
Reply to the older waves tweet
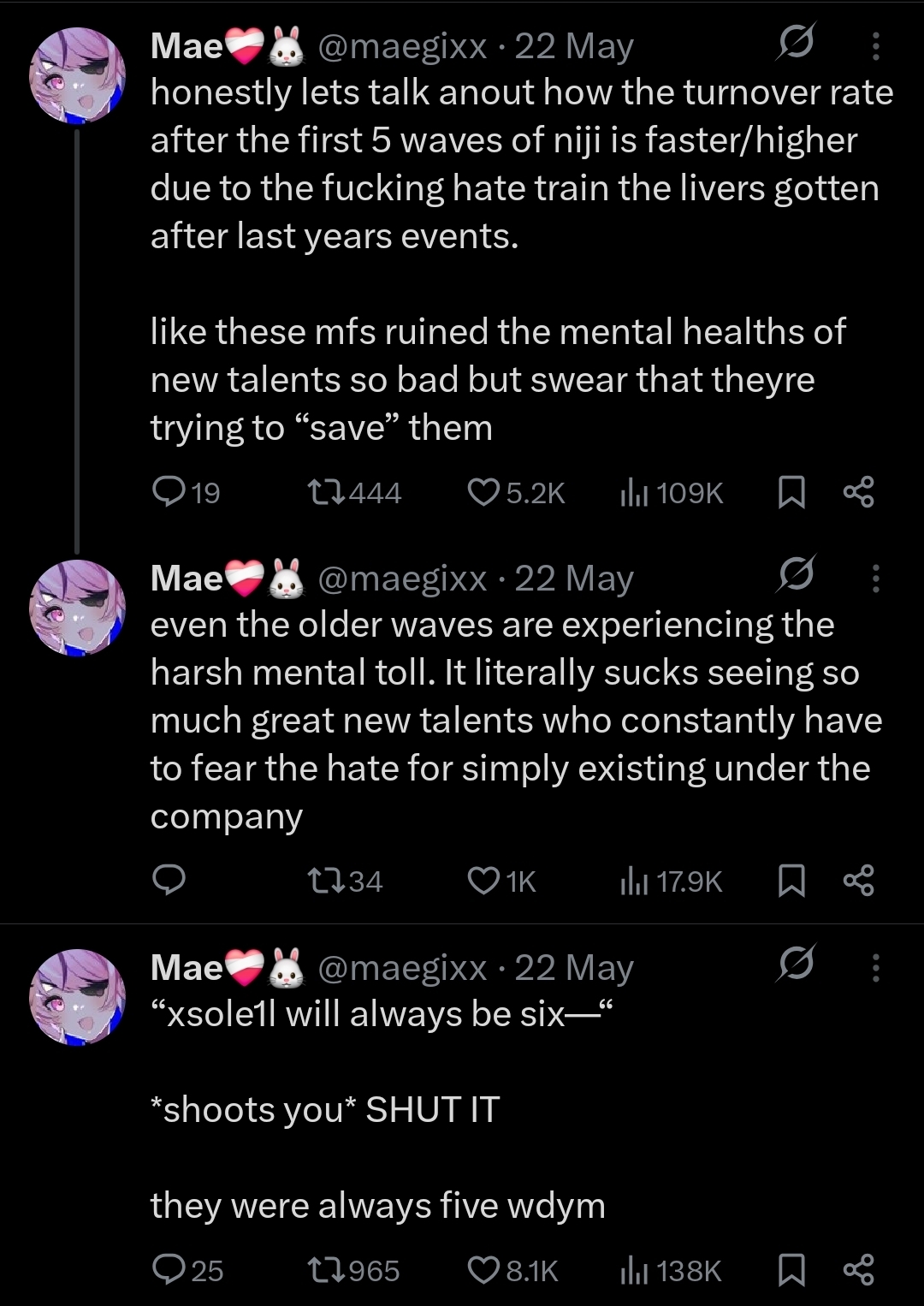click(169, 881)
